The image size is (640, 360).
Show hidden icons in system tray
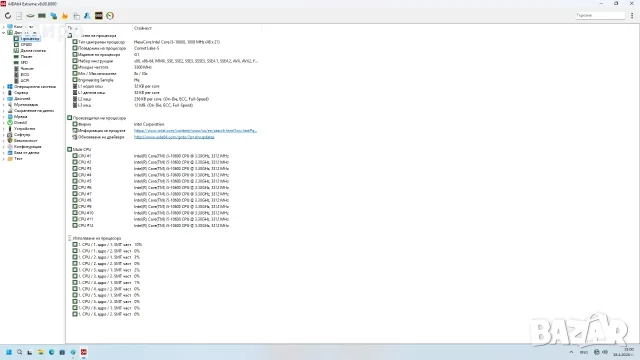pyautogui.click(x=571, y=352)
